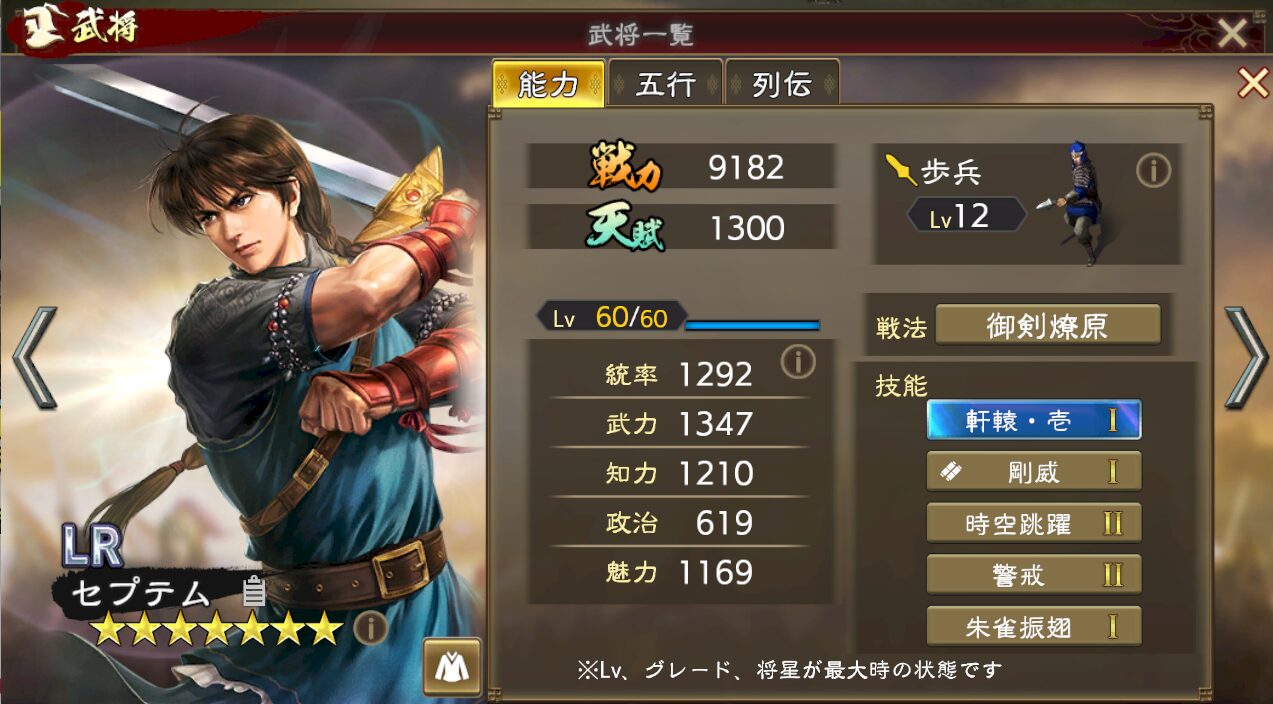Open the 御剣燎原 tactic button
1273x704 pixels.
click(1048, 325)
